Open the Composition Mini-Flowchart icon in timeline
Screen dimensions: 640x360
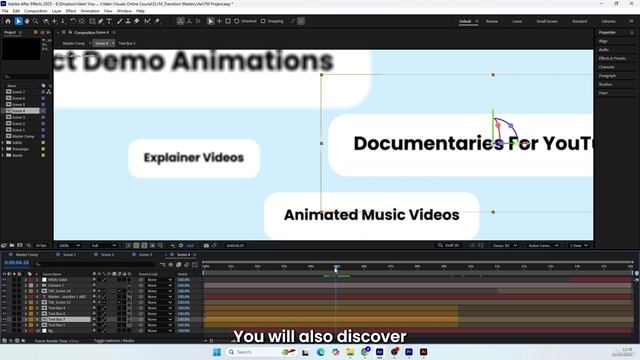163,264
